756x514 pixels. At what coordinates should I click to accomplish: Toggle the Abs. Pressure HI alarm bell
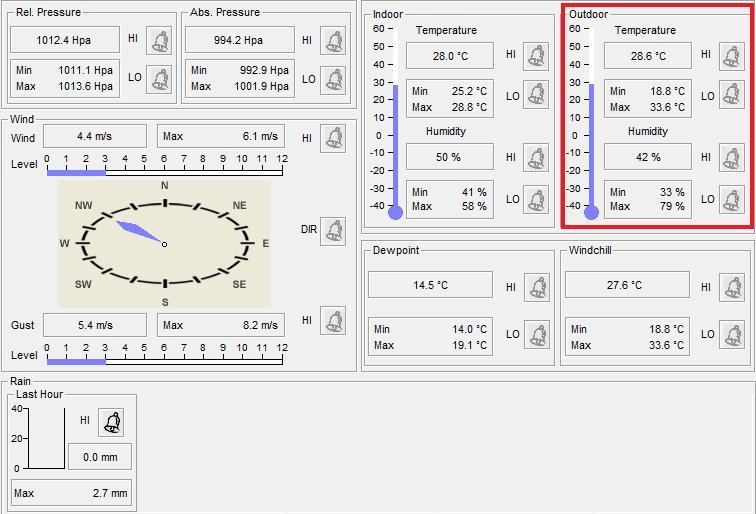(x=333, y=40)
